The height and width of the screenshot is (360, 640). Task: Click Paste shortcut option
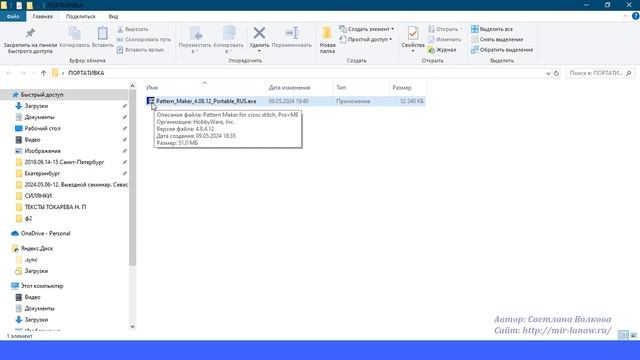(140, 50)
